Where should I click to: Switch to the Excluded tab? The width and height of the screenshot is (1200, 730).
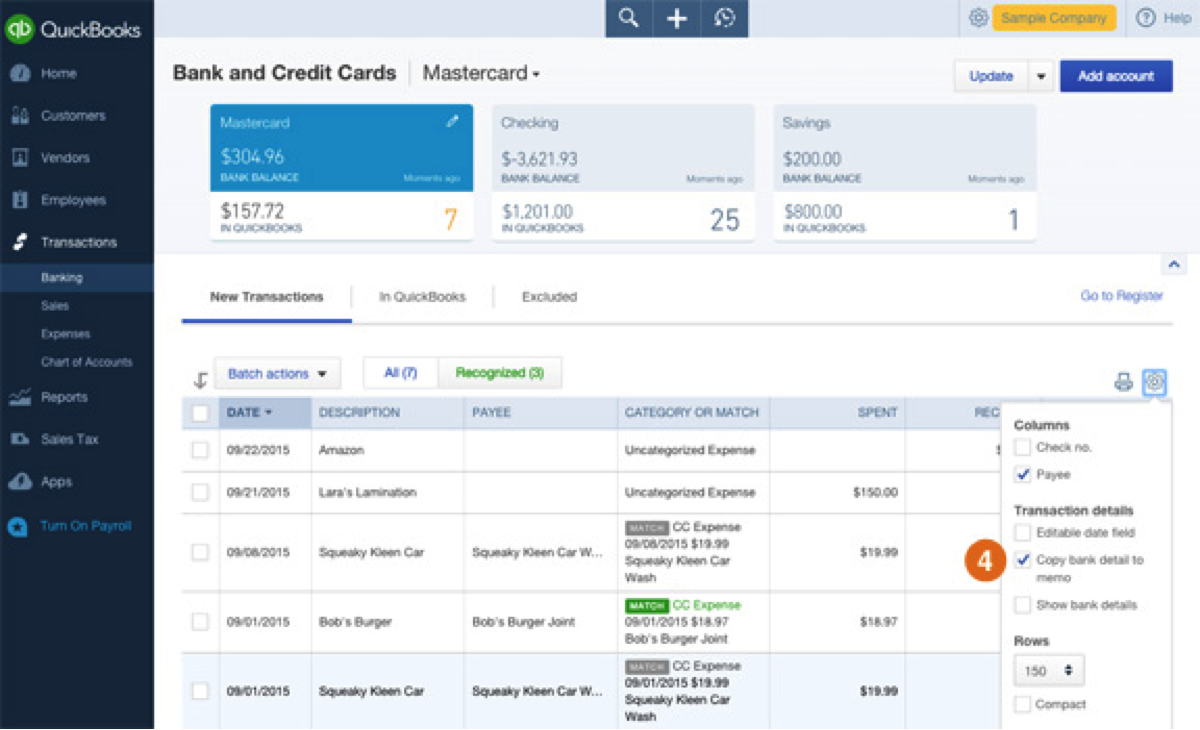point(549,297)
